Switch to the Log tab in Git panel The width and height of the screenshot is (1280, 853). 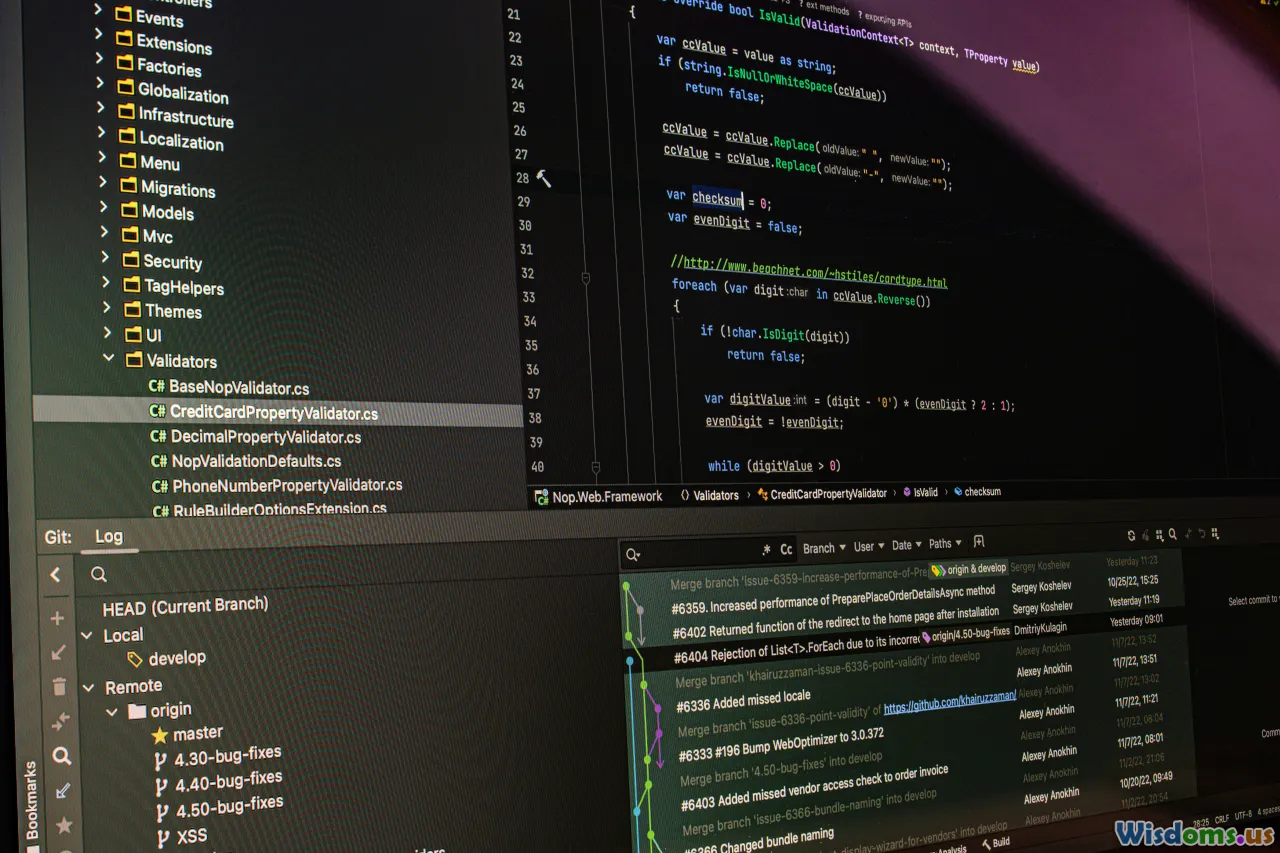click(109, 536)
